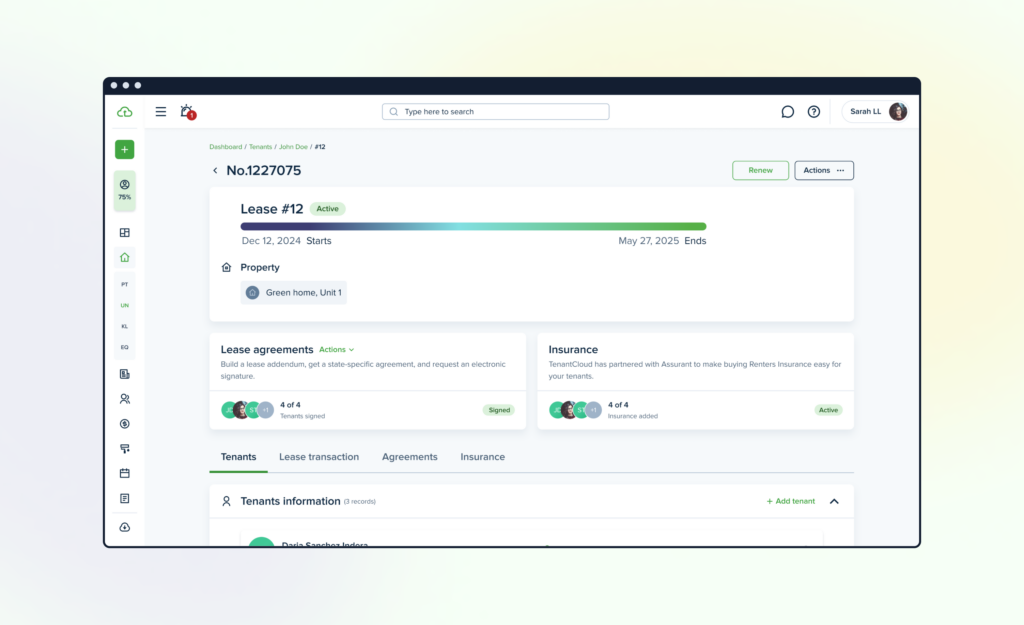Click the green plus add button in sidebar
This screenshot has height=625, width=1024.
coord(125,150)
